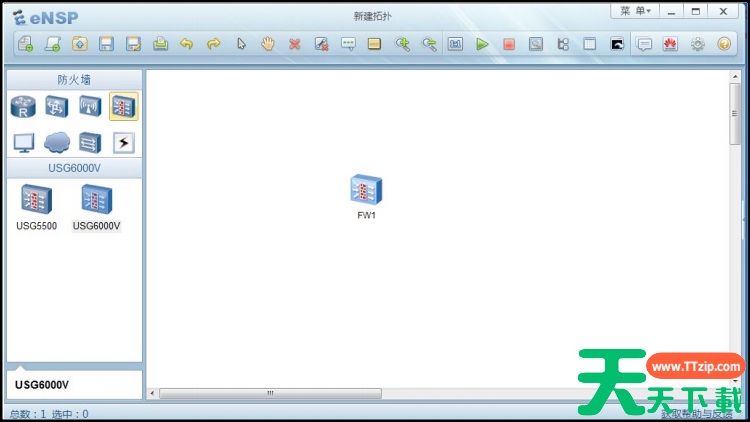750x422 pixels.
Task: Open the 菜单 dropdown menu
Action: (634, 11)
